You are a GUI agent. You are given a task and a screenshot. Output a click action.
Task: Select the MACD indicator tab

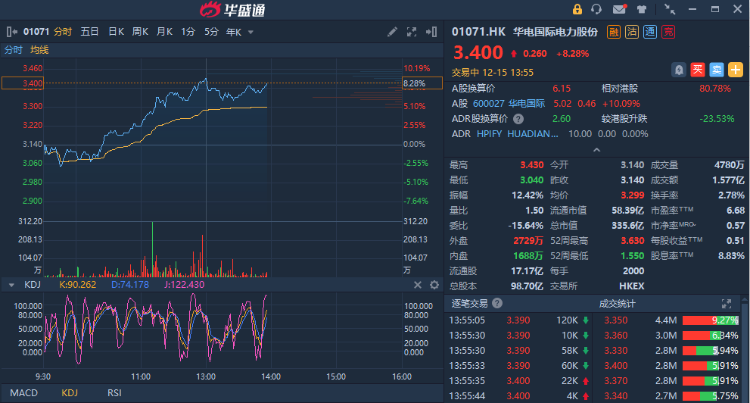(24, 393)
